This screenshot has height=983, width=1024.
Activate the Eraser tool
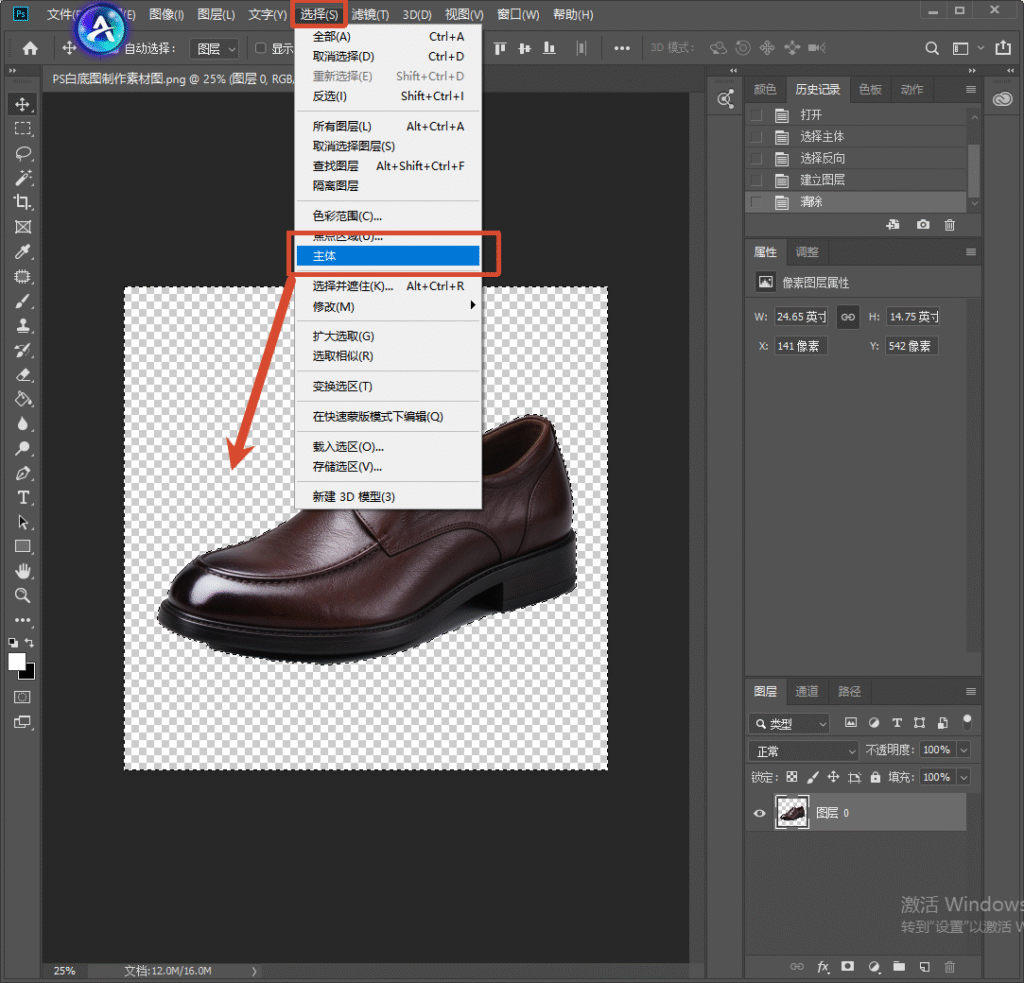pyautogui.click(x=23, y=375)
